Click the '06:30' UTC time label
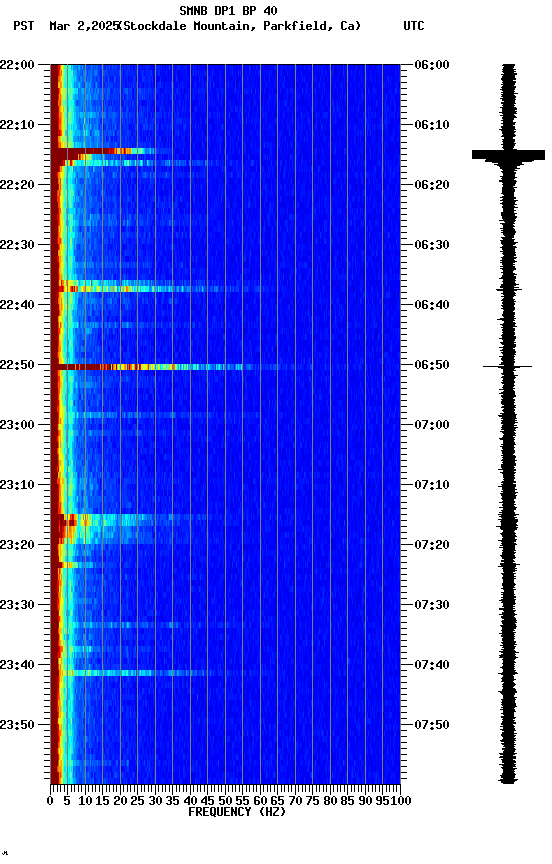The height and width of the screenshot is (864, 552). [432, 245]
